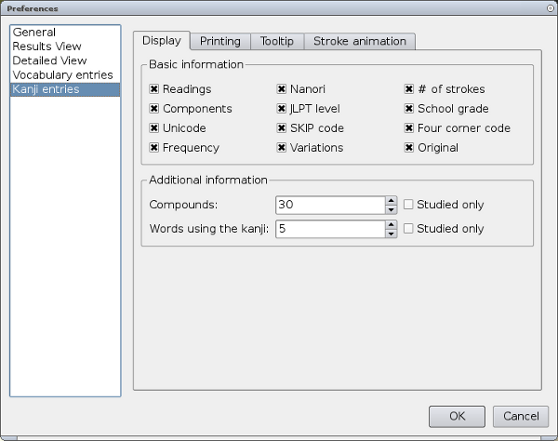Click the Compounds number input field
The width and height of the screenshot is (558, 441).
click(330, 205)
